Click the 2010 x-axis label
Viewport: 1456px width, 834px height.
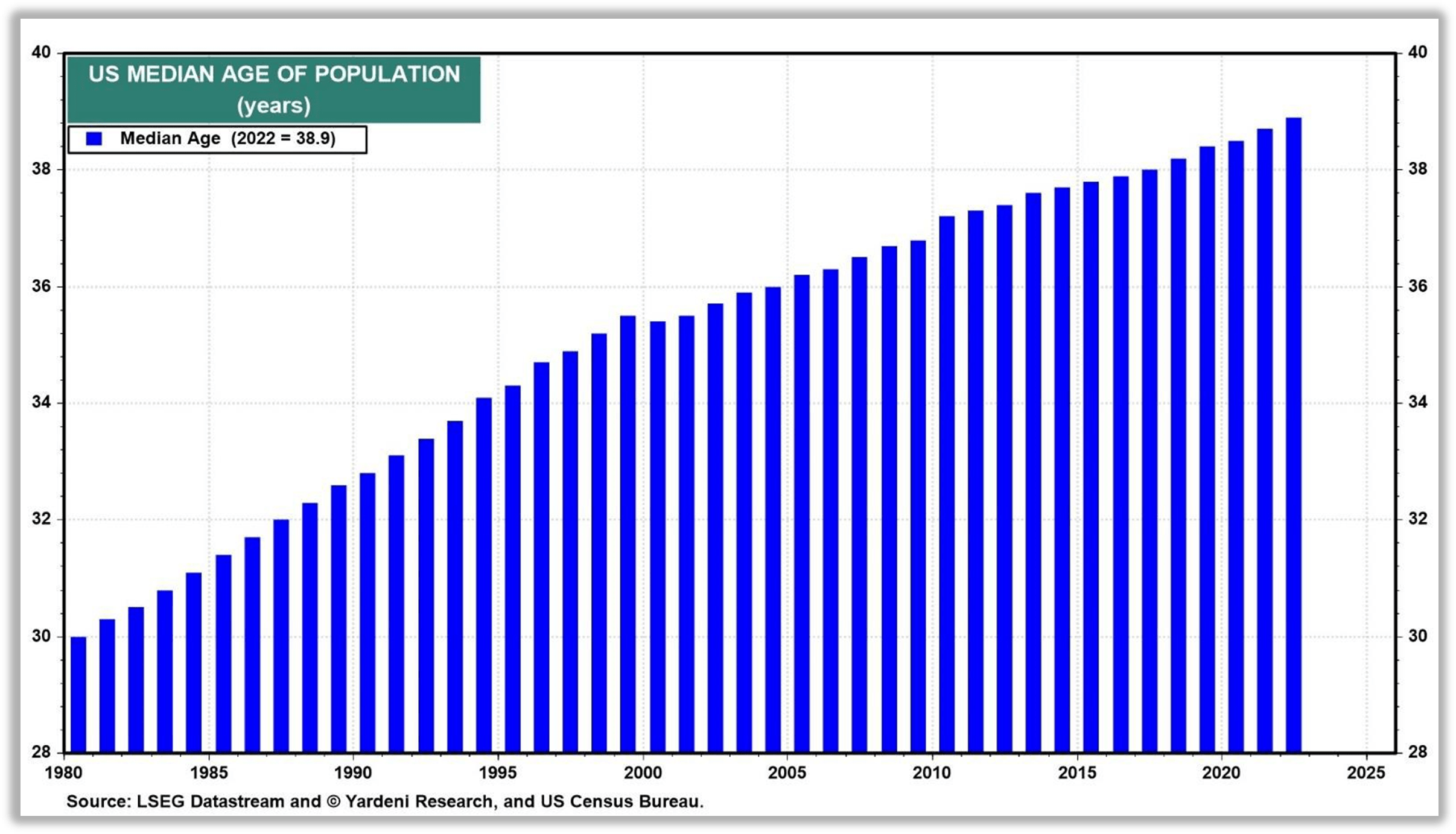(x=932, y=772)
